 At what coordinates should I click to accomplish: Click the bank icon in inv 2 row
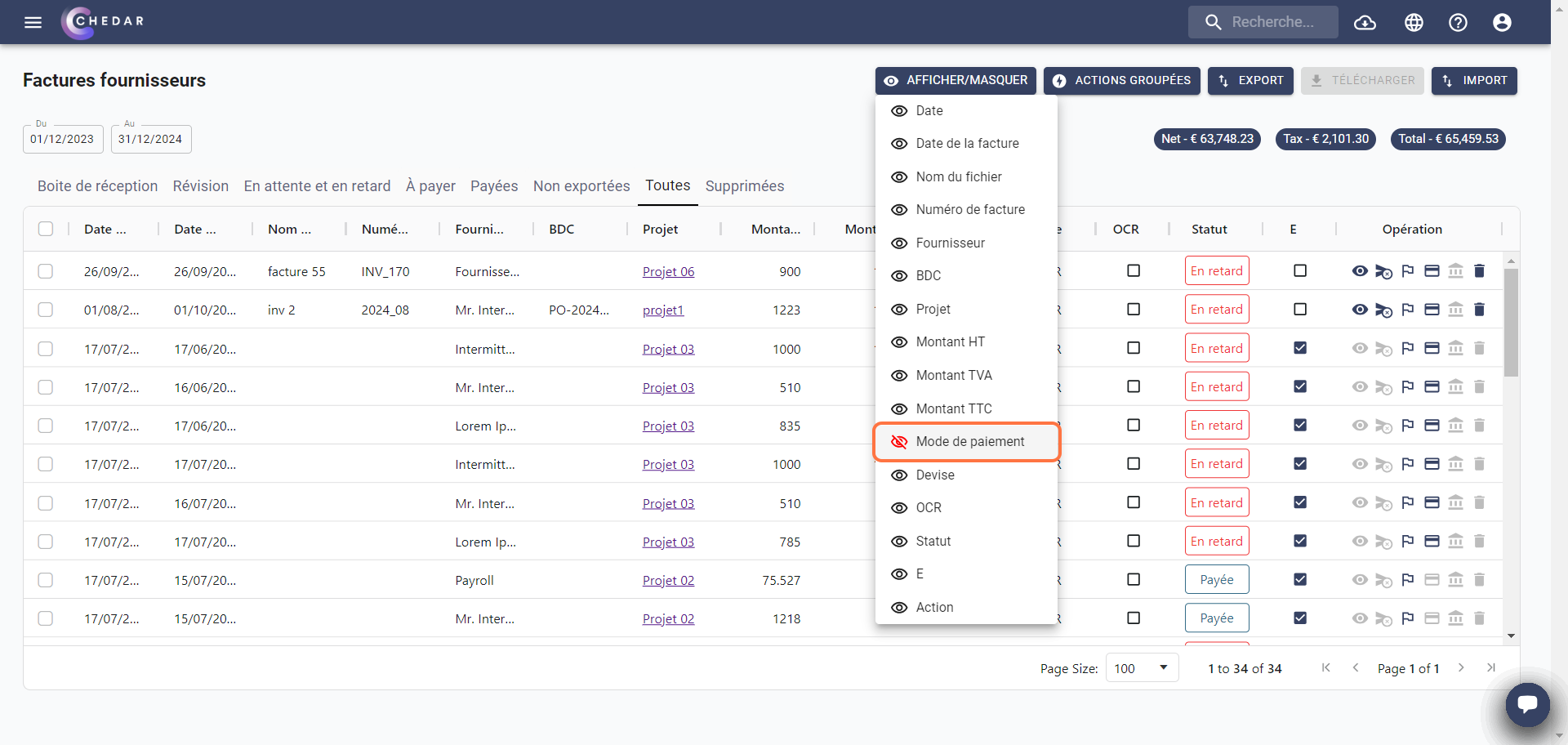1455,310
